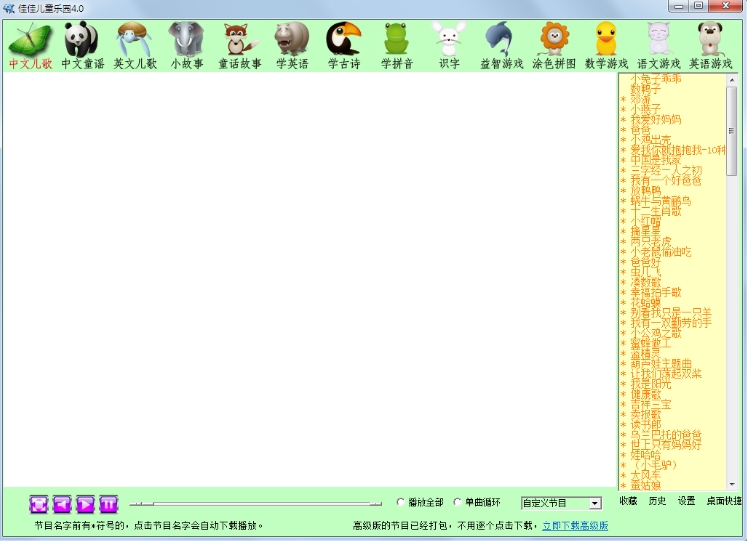Viewport: 747px width, 541px height.
Task: Click the playback progress slider
Action: tap(256, 503)
